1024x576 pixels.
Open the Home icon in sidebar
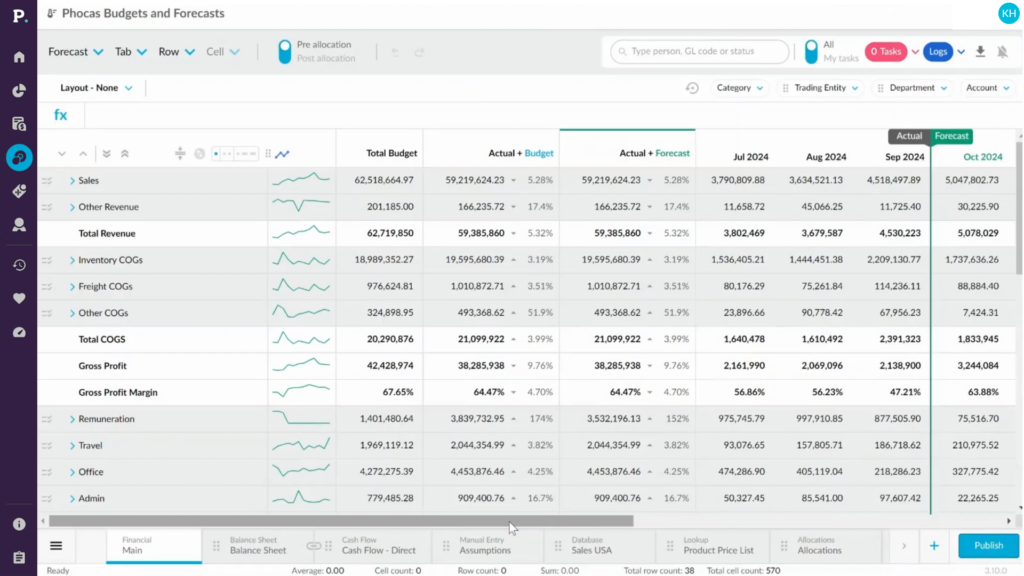click(x=19, y=57)
